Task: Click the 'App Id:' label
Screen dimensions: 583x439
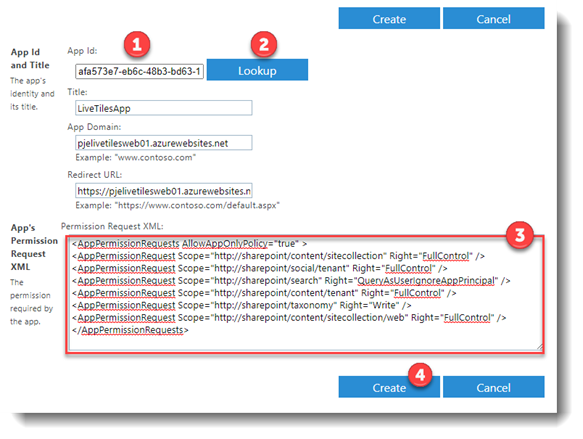Action: pyautogui.click(x=82, y=51)
